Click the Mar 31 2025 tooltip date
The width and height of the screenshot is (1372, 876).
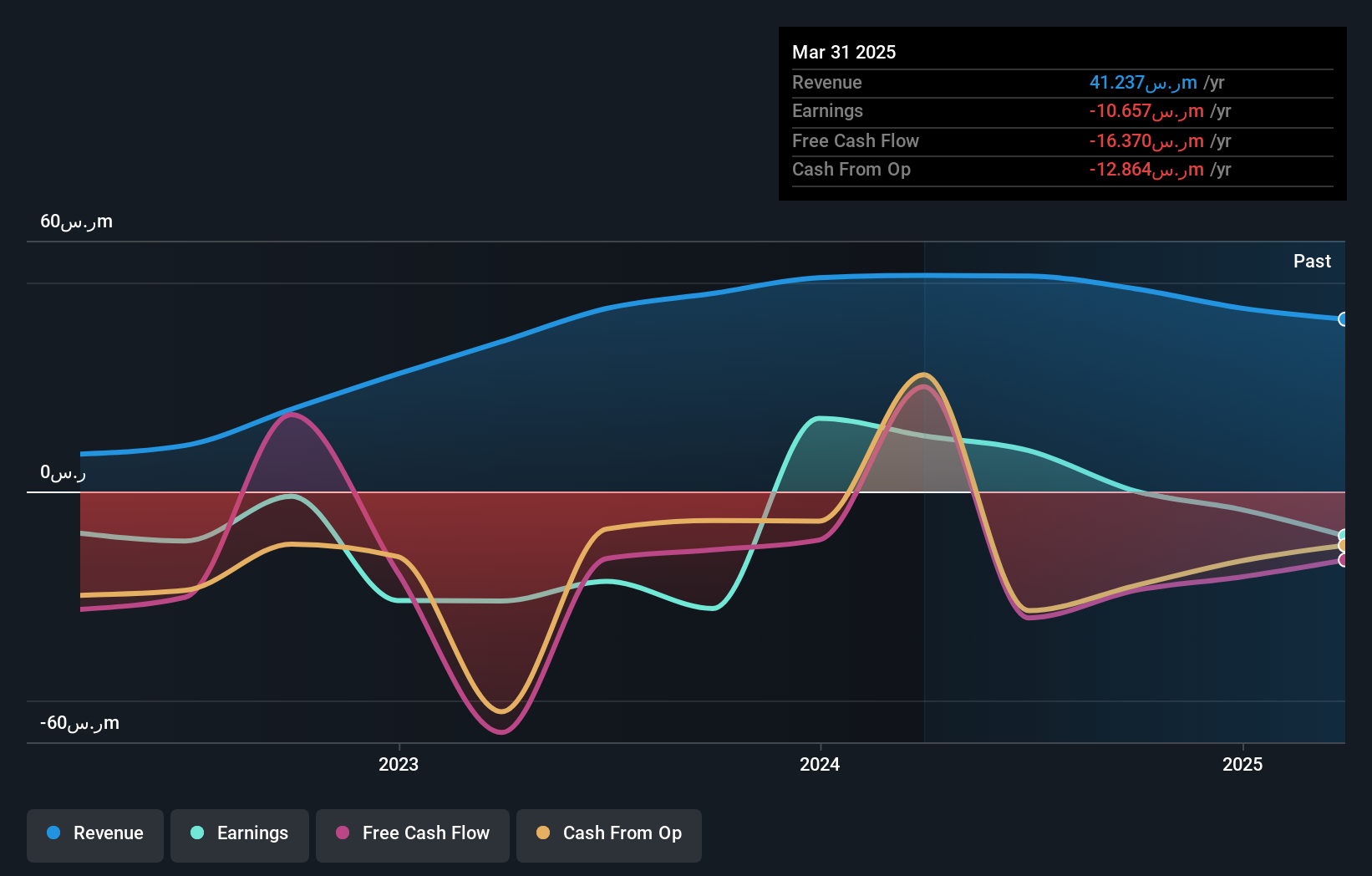(x=844, y=53)
